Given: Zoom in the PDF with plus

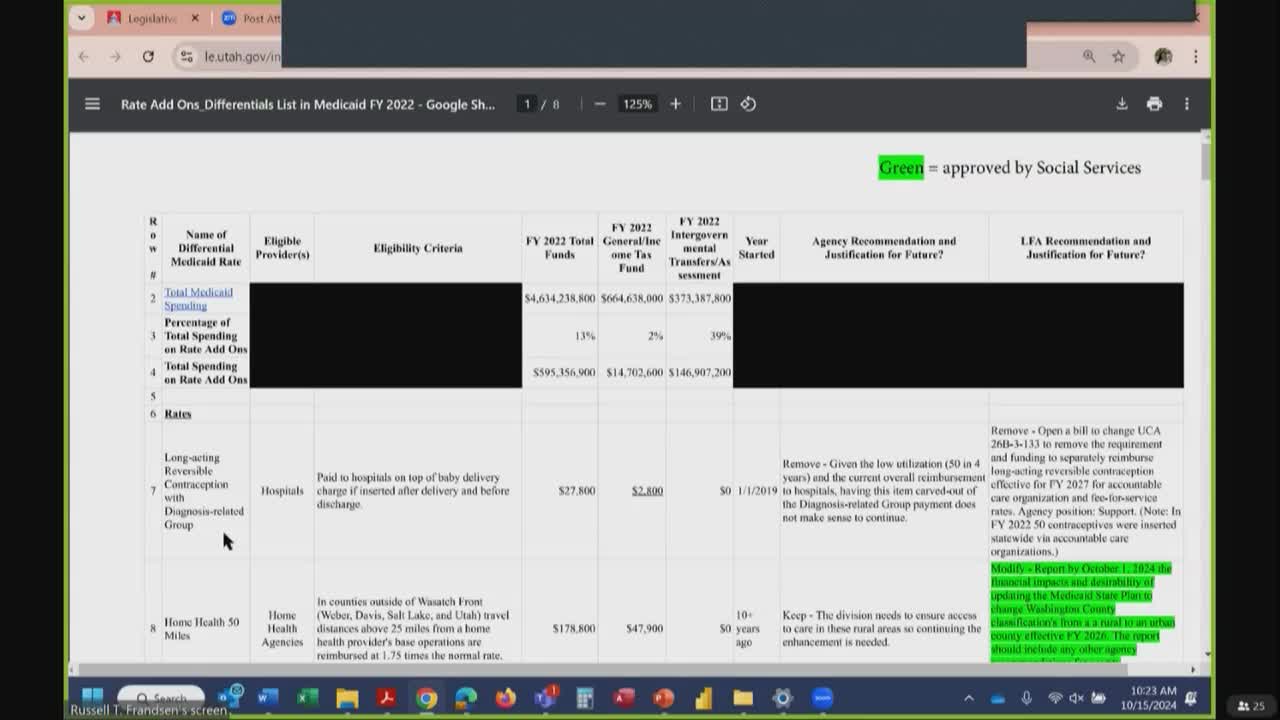Looking at the screenshot, I should pyautogui.click(x=675, y=104).
